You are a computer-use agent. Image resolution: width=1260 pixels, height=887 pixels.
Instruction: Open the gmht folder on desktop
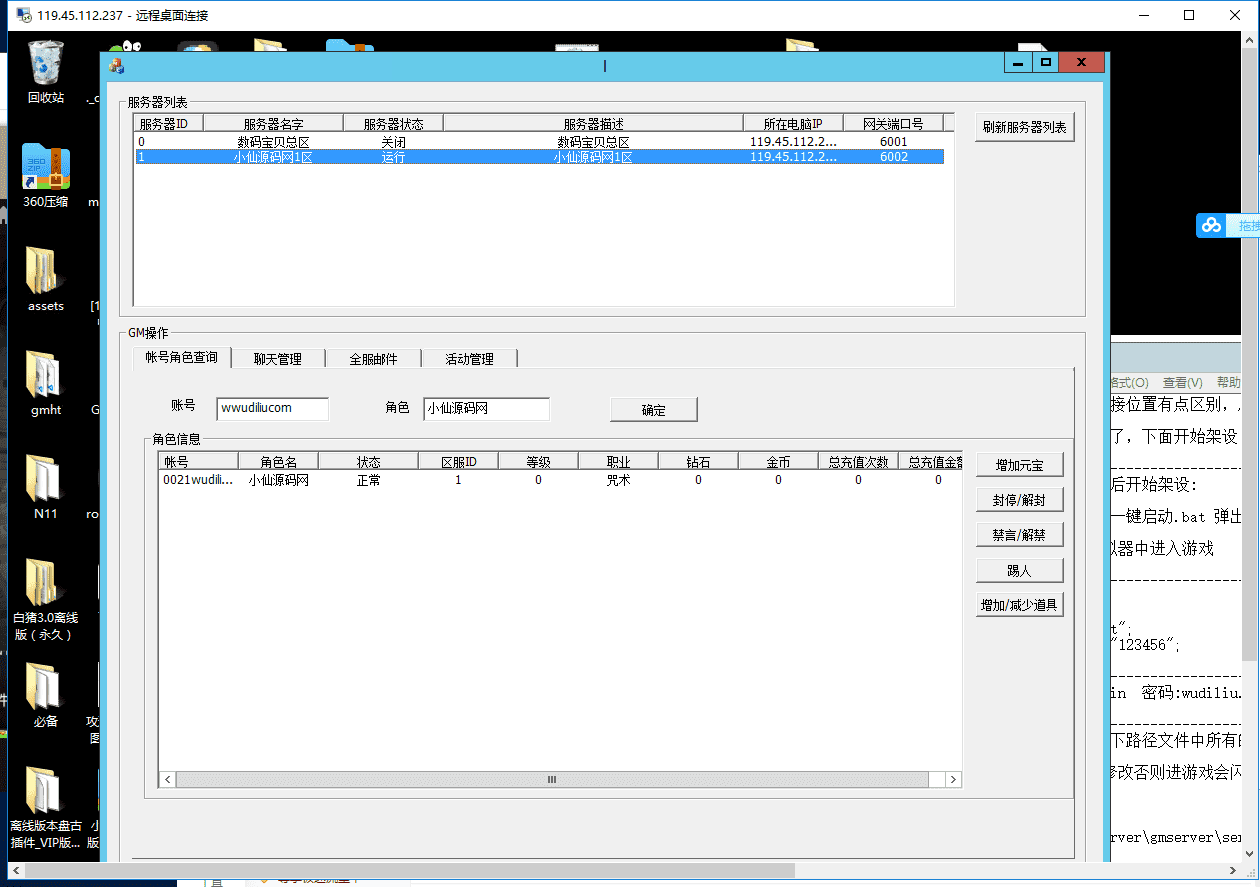[x=46, y=383]
